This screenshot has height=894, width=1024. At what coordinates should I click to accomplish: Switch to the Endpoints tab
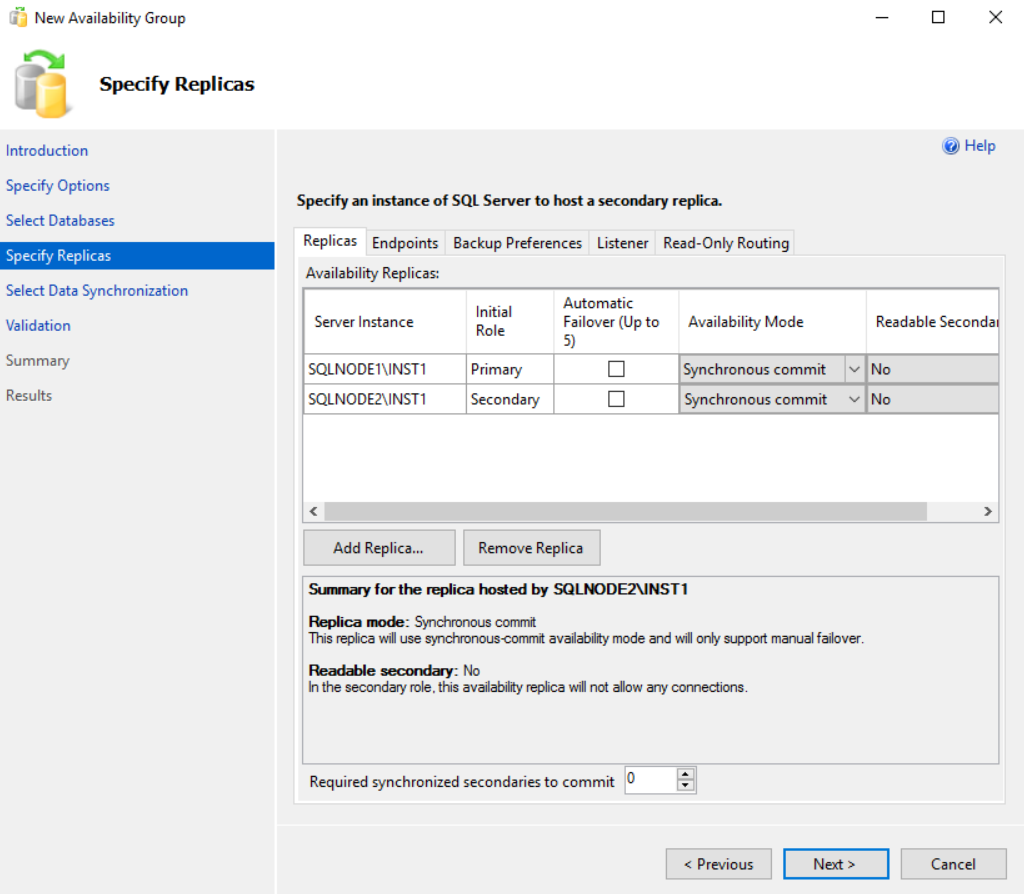tap(404, 242)
